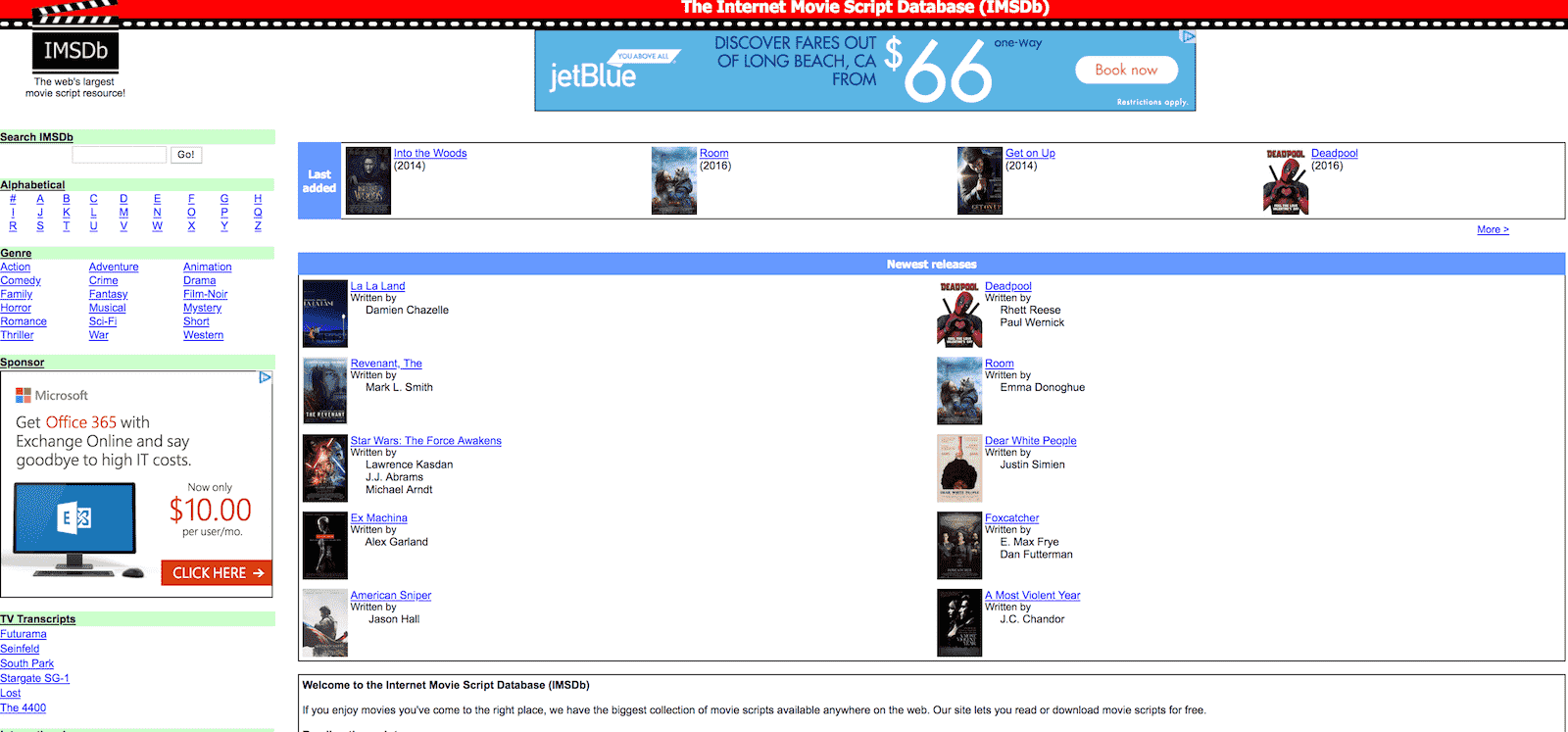Open A Most Violent Year poster thumbnail
The height and width of the screenshot is (732, 1568).
pos(959,623)
